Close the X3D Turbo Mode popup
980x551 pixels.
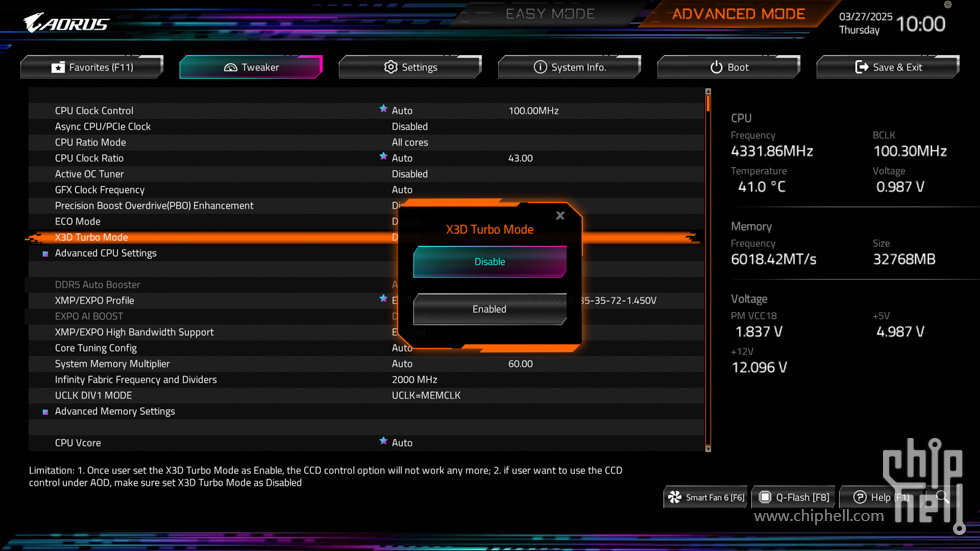coord(560,216)
